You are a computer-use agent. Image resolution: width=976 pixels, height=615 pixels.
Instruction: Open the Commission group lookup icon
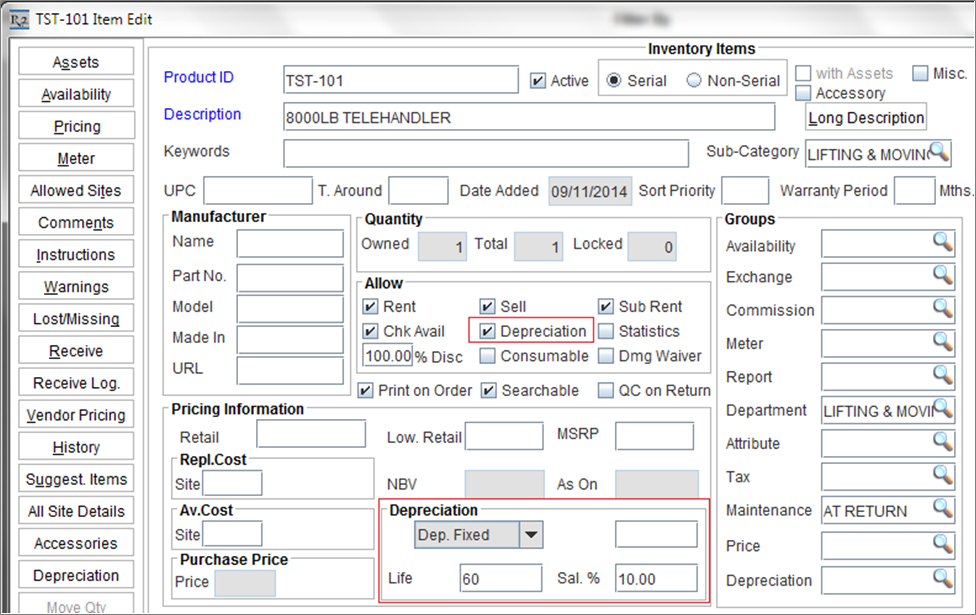click(x=943, y=309)
